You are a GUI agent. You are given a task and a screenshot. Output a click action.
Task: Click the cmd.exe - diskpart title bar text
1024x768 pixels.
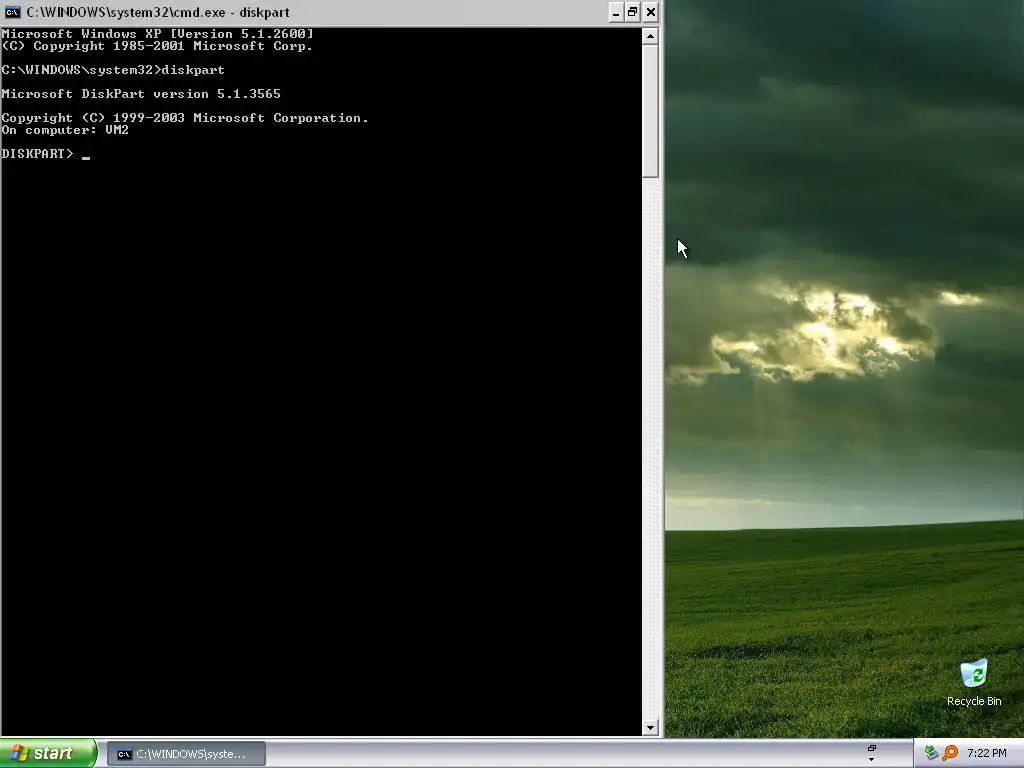(x=158, y=12)
